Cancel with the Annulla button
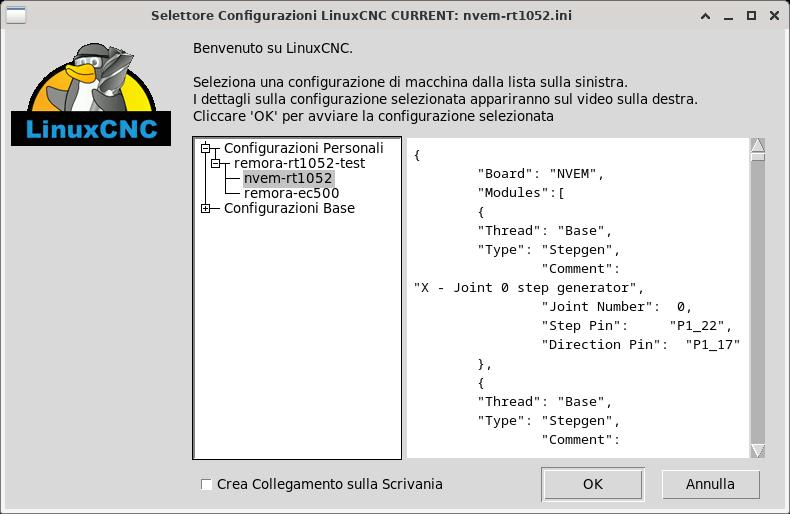The height and width of the screenshot is (514, 790). pos(710,484)
